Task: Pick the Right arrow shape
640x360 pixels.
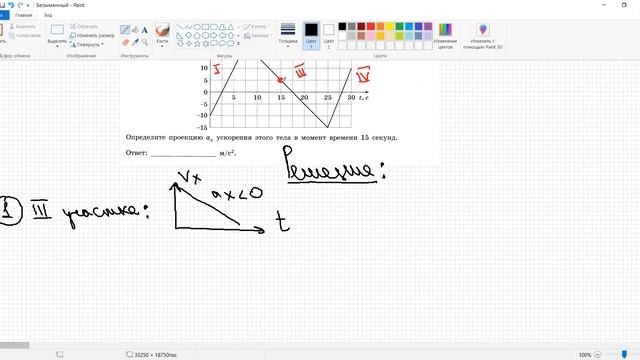Action: tap(214, 36)
